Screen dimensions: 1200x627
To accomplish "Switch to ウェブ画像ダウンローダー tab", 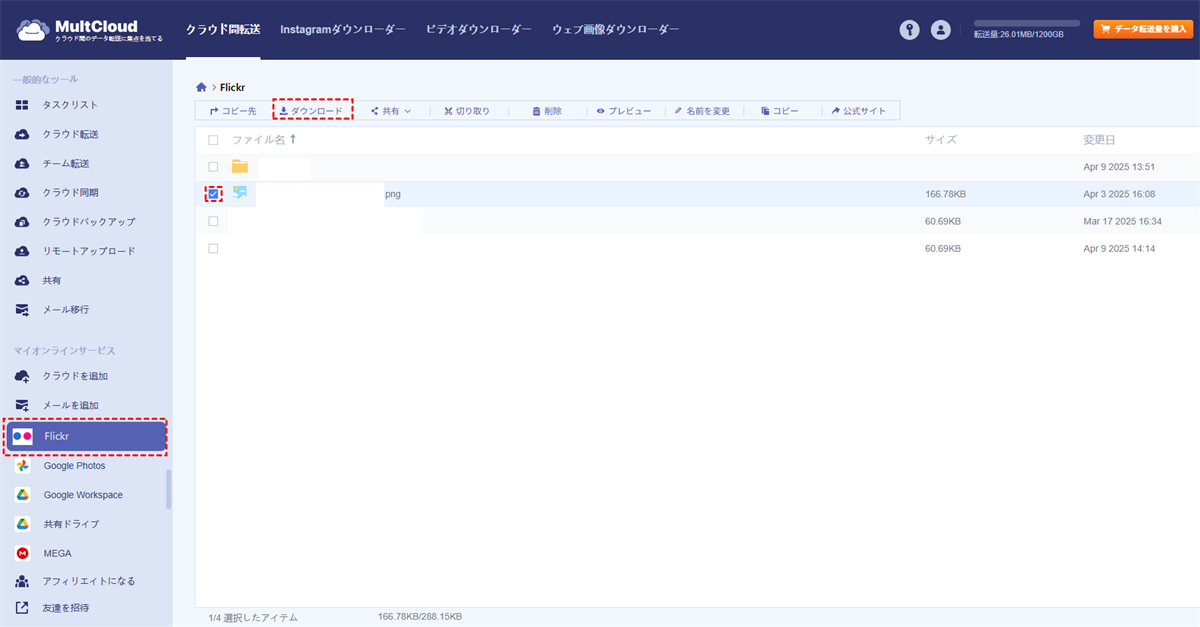I will click(x=616, y=30).
